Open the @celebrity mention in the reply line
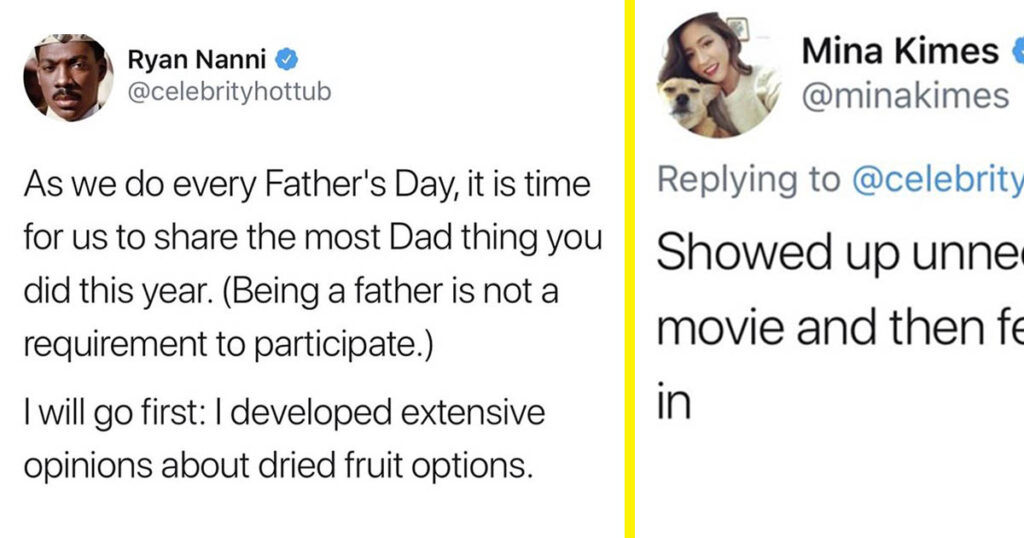The width and height of the screenshot is (1024, 538). [x=938, y=180]
